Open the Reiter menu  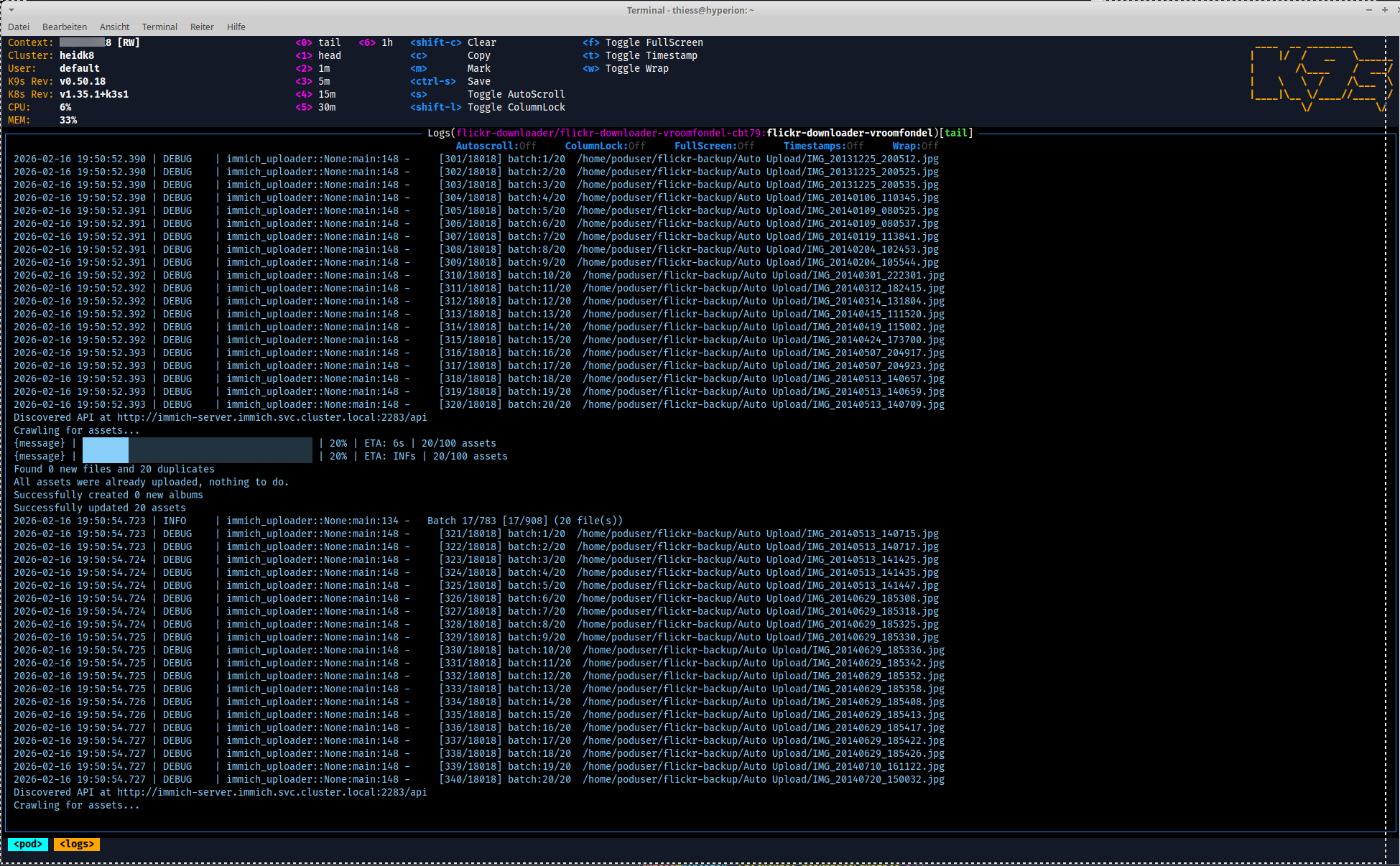[202, 27]
